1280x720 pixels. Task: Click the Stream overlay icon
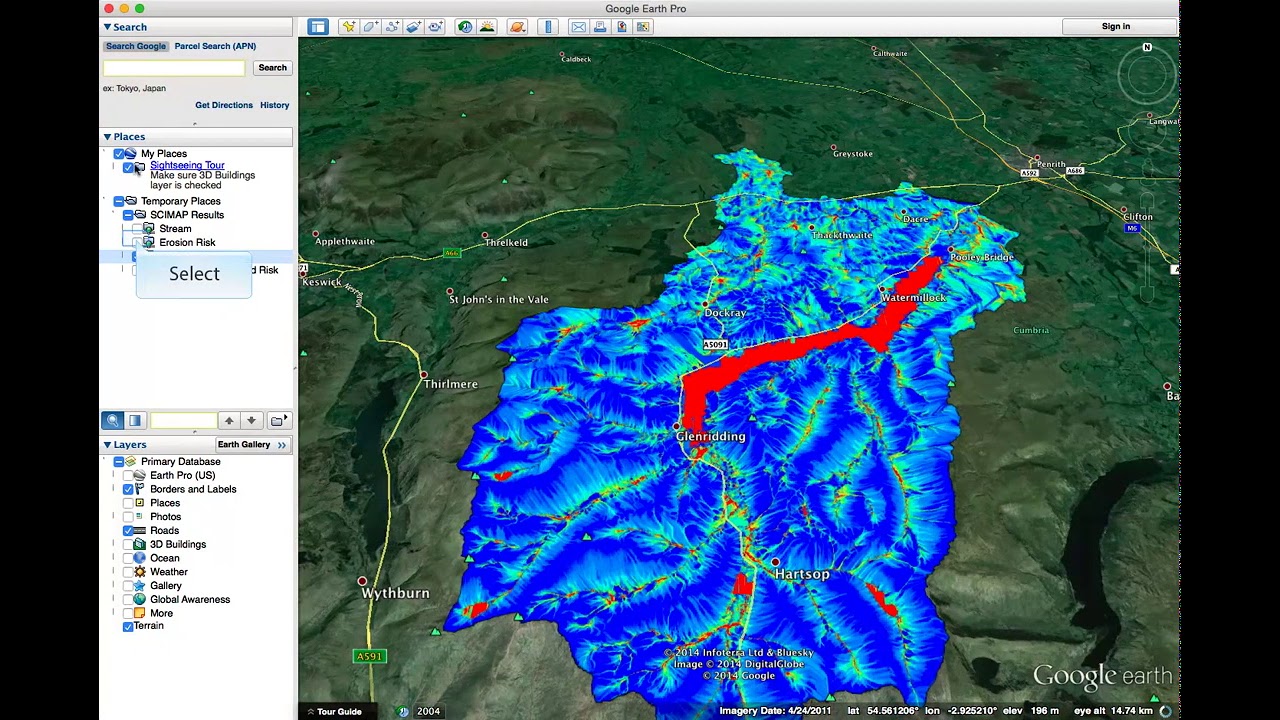click(x=148, y=229)
